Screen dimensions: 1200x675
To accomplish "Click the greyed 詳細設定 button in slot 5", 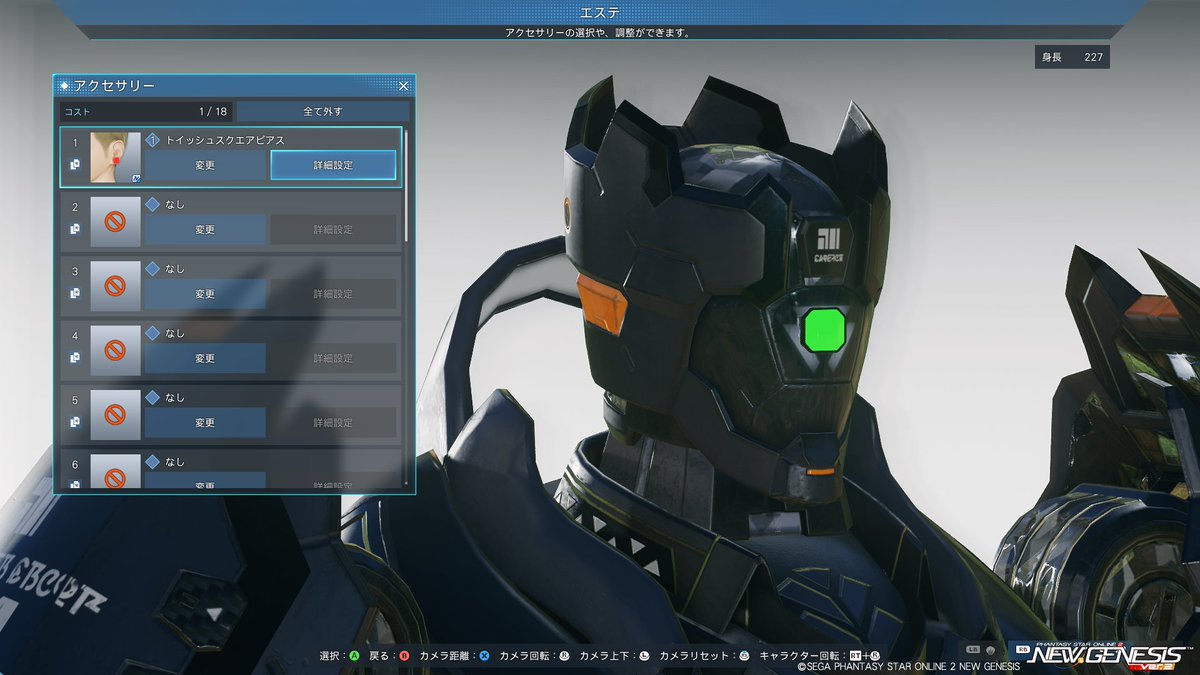I will [x=333, y=422].
